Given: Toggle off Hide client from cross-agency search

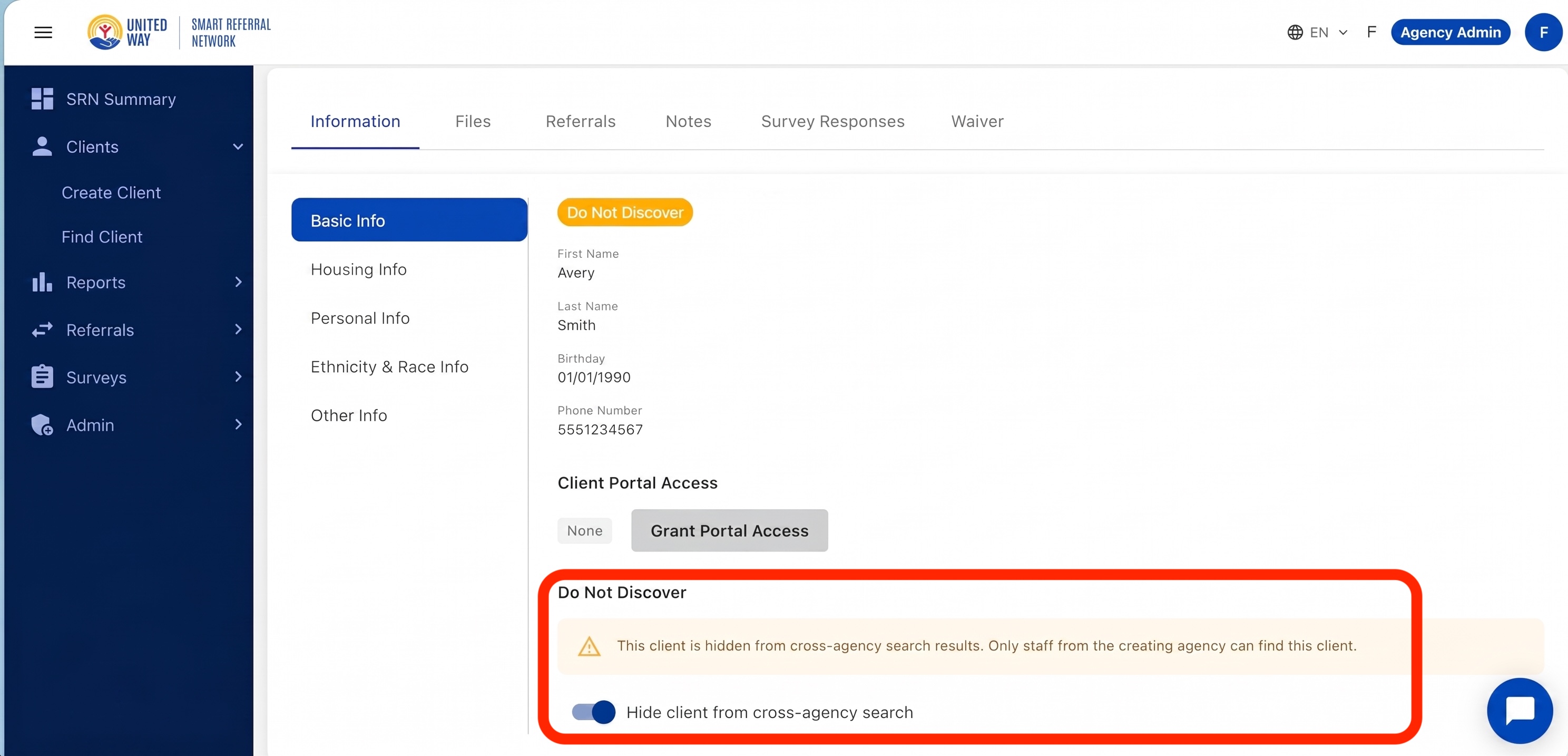Looking at the screenshot, I should (593, 712).
